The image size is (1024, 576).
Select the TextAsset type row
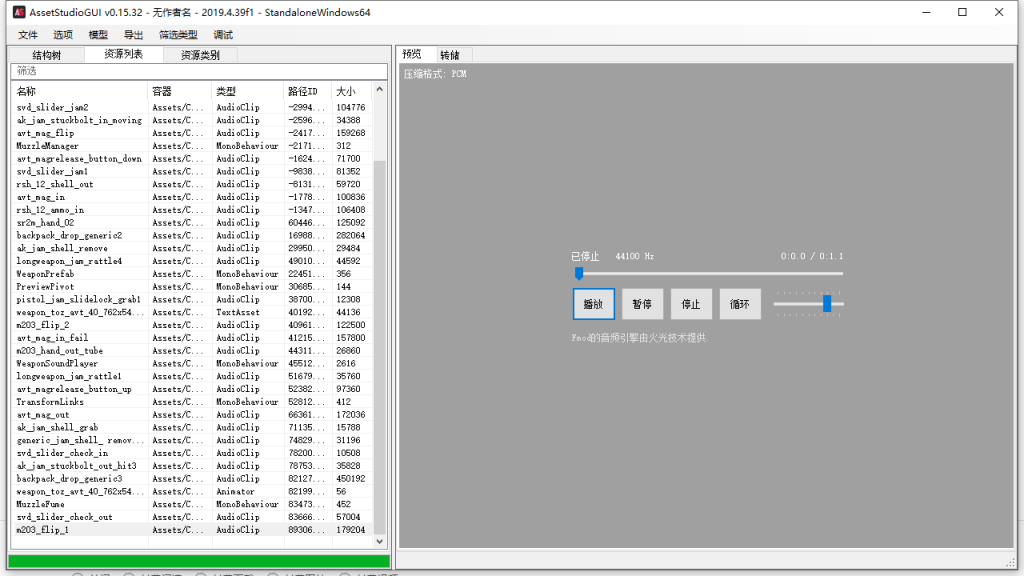[x=192, y=312]
